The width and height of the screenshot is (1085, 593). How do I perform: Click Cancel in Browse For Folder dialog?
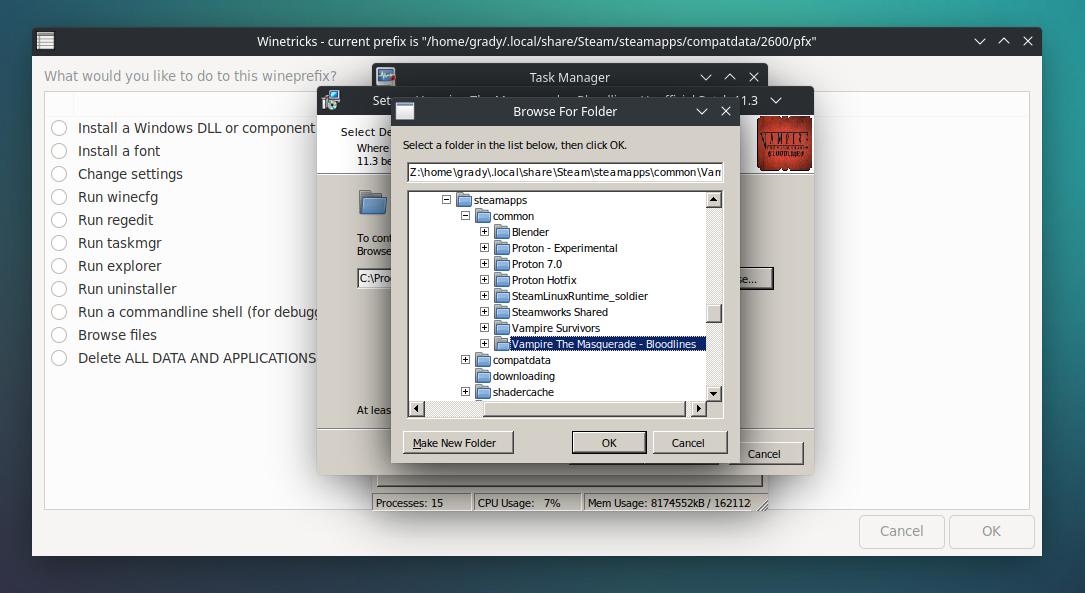tap(688, 443)
